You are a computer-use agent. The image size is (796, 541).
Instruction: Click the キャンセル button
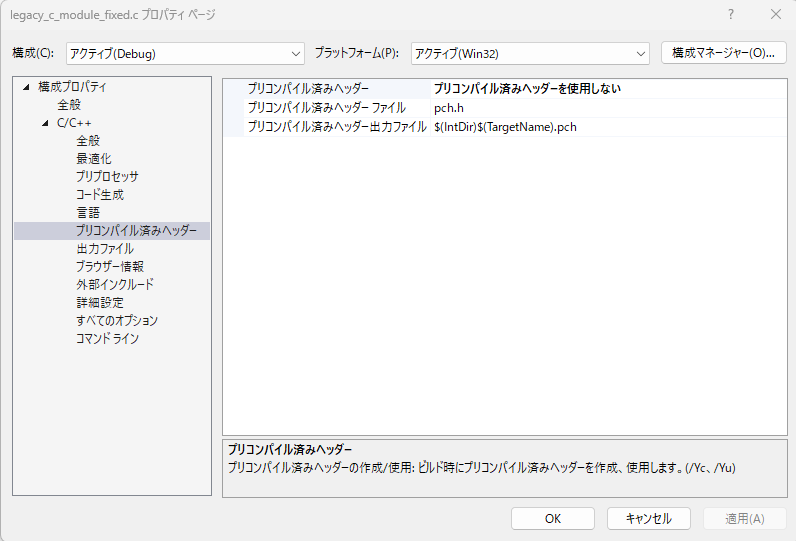coord(649,519)
